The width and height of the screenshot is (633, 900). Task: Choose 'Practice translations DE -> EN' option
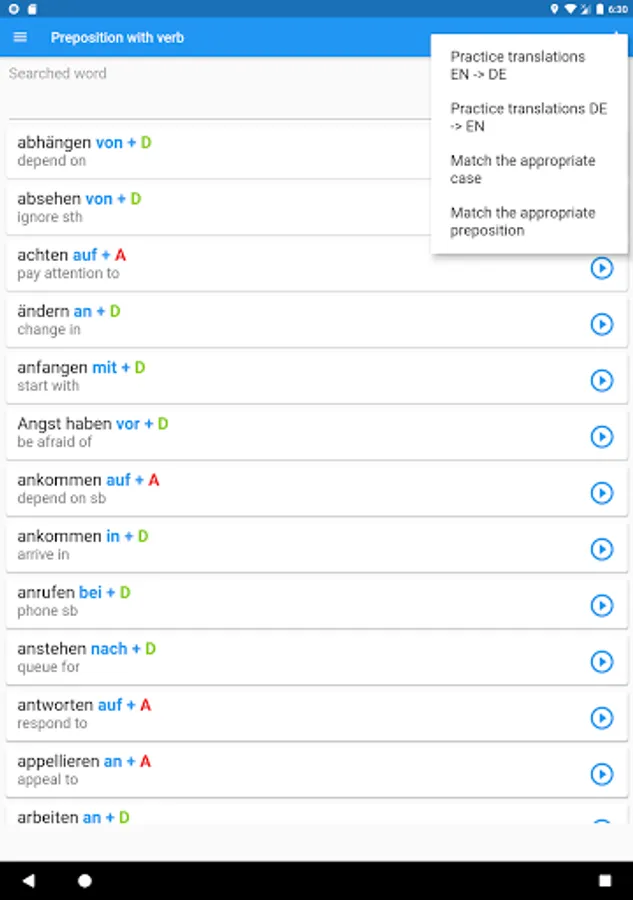[x=530, y=117]
